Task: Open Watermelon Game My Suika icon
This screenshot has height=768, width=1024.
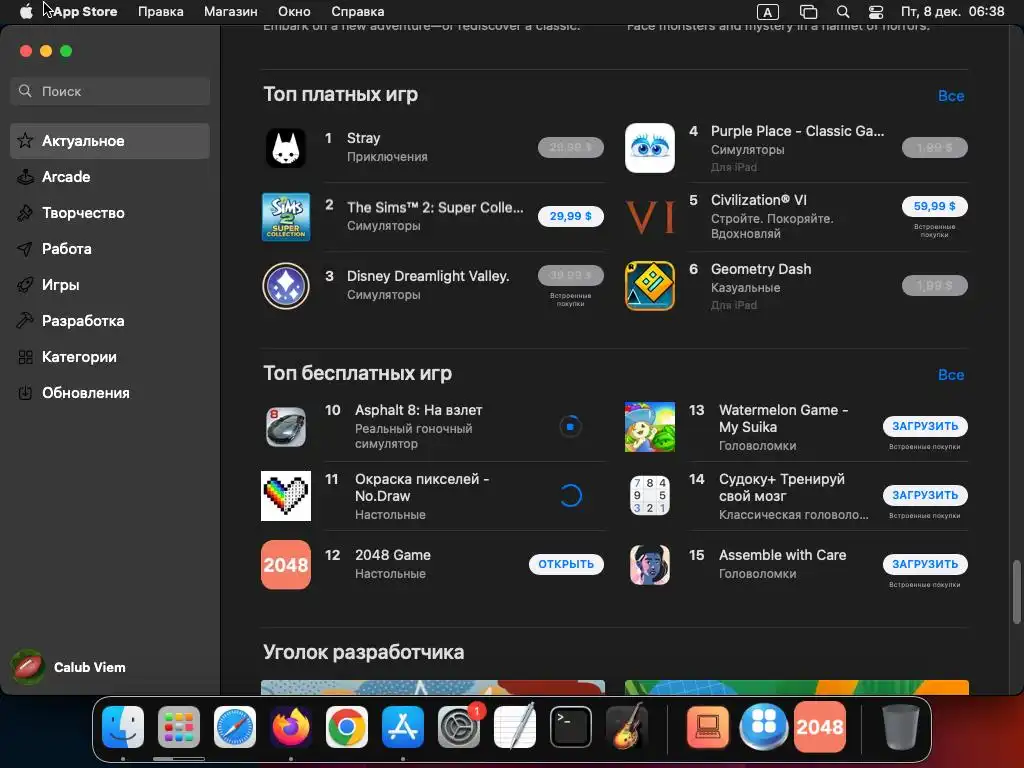Action: pyautogui.click(x=649, y=427)
